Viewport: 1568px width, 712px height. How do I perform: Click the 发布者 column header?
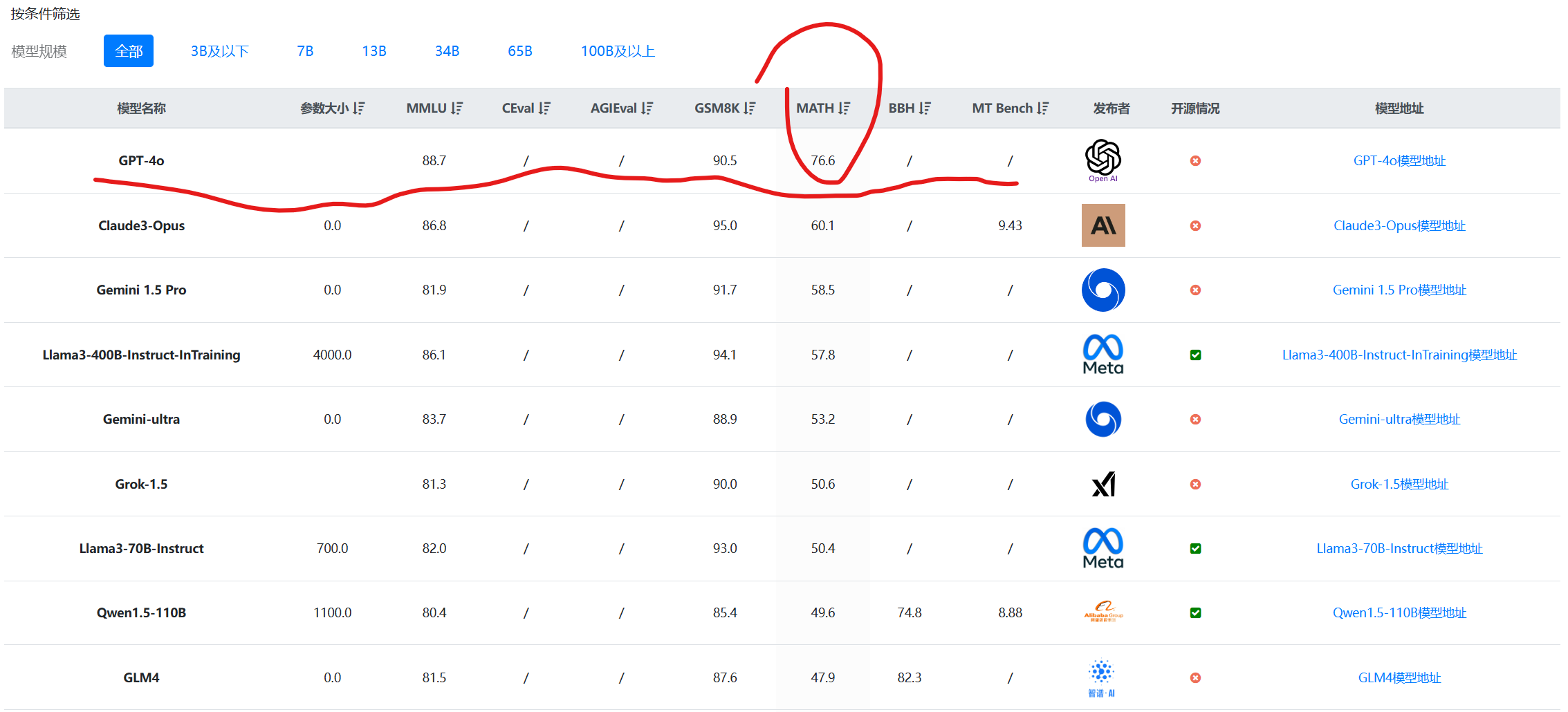(1112, 109)
